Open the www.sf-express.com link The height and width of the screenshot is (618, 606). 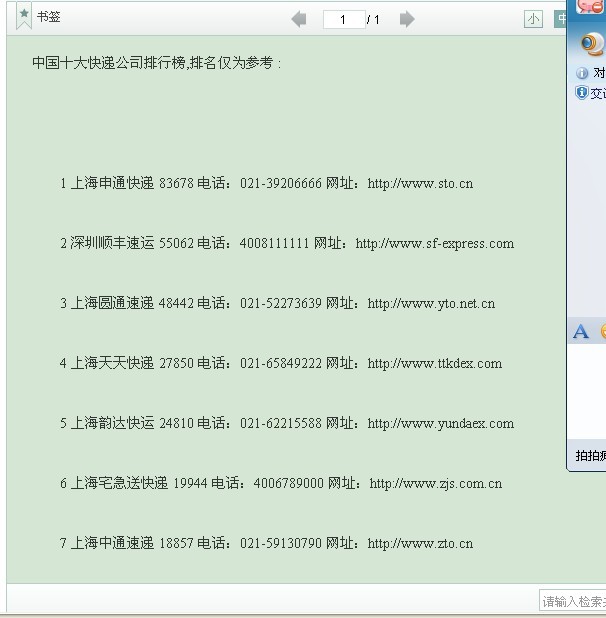[434, 244]
